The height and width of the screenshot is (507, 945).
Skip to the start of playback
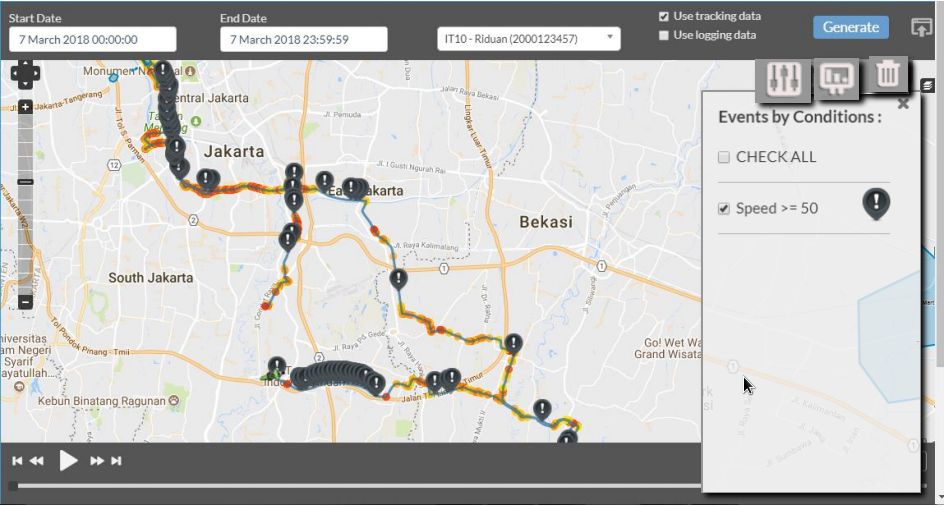[x=17, y=461]
